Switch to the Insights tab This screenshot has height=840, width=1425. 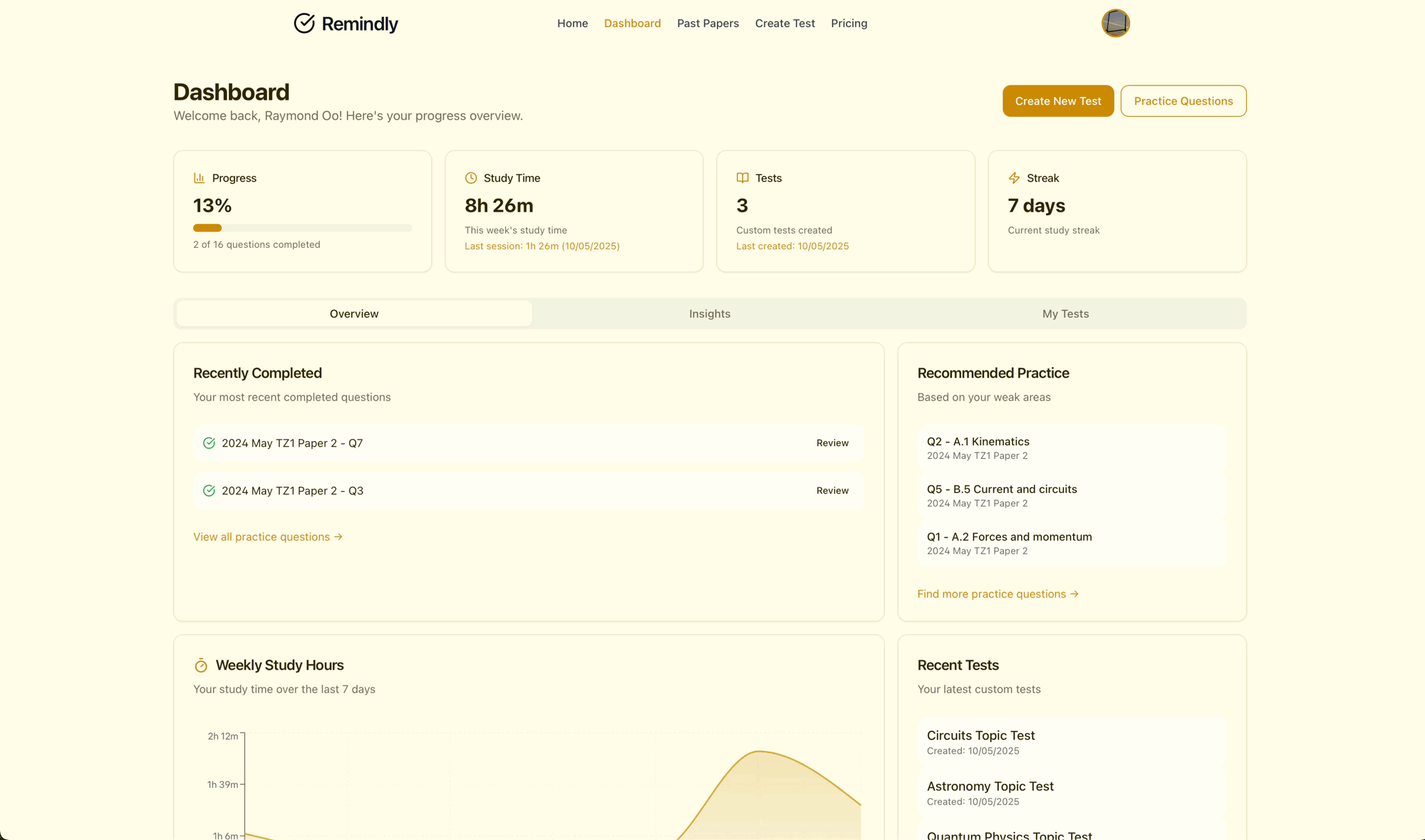point(710,313)
